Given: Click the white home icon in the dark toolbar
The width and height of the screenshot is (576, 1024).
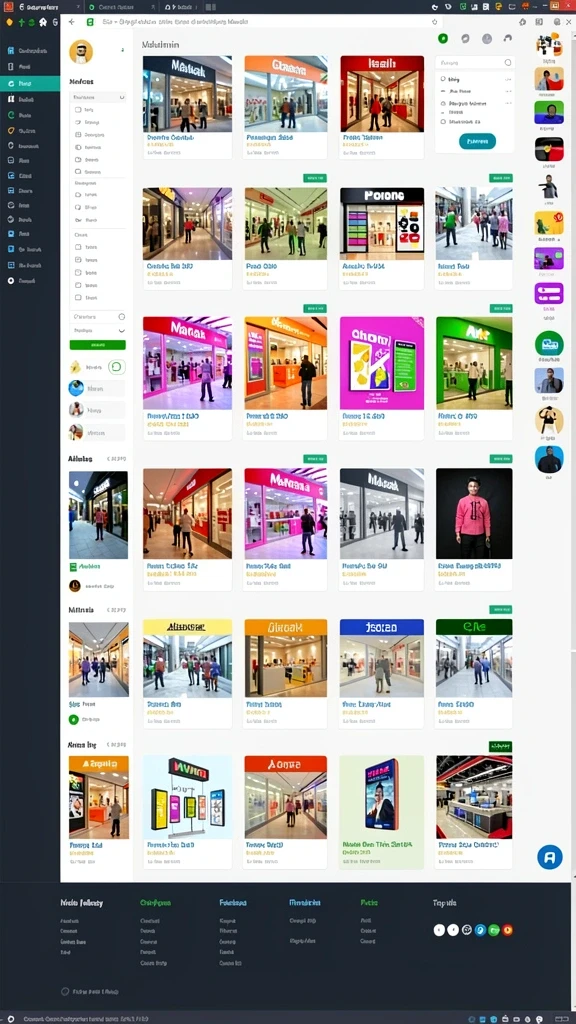Looking at the screenshot, I should 43,22.
